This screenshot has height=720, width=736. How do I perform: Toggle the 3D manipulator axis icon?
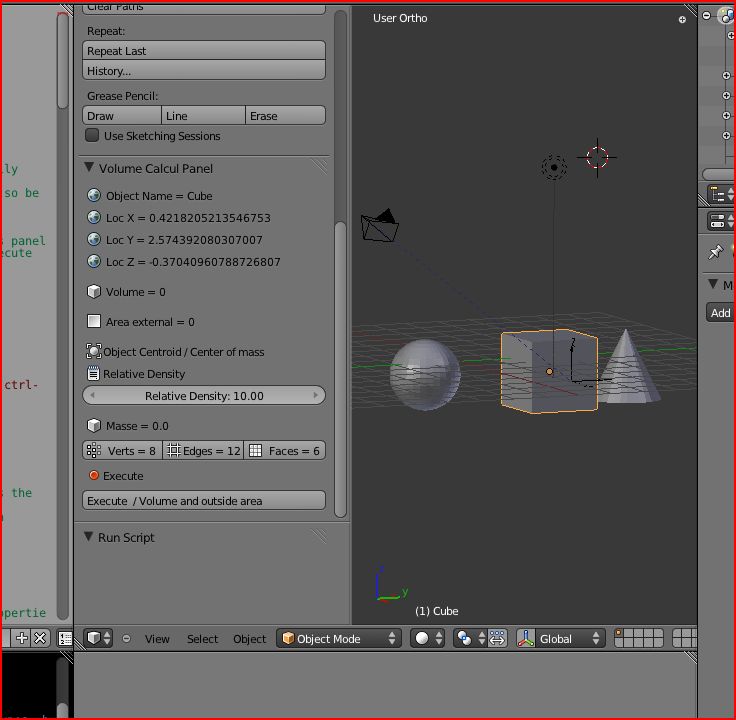526,638
